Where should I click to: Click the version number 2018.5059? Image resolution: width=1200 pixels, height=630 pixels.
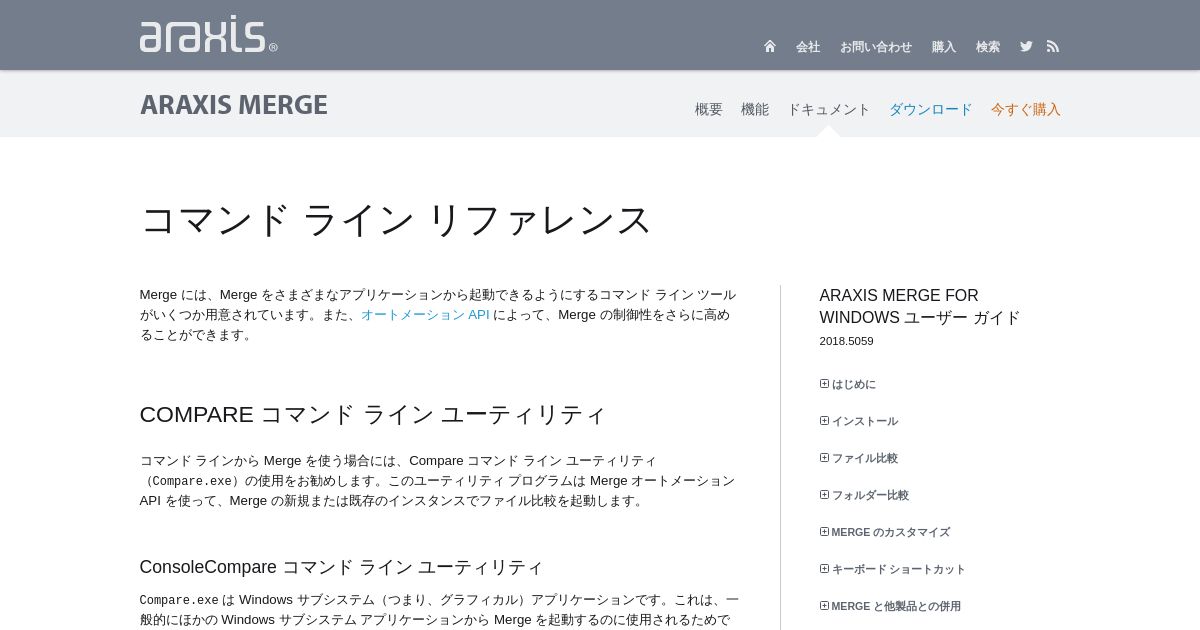[847, 341]
